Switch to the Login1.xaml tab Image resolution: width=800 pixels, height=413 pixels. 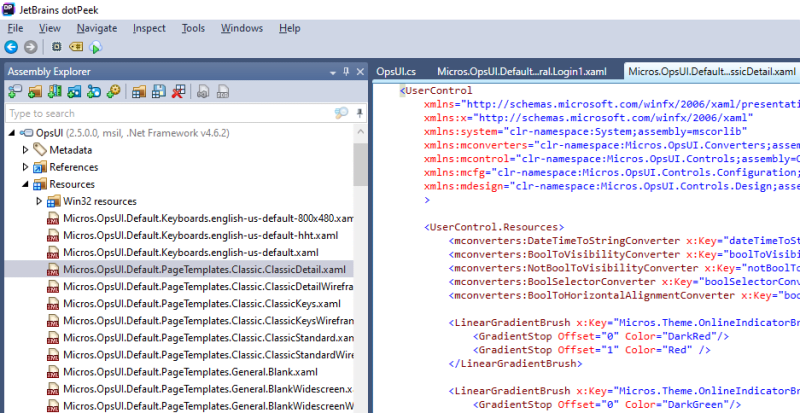click(x=522, y=71)
